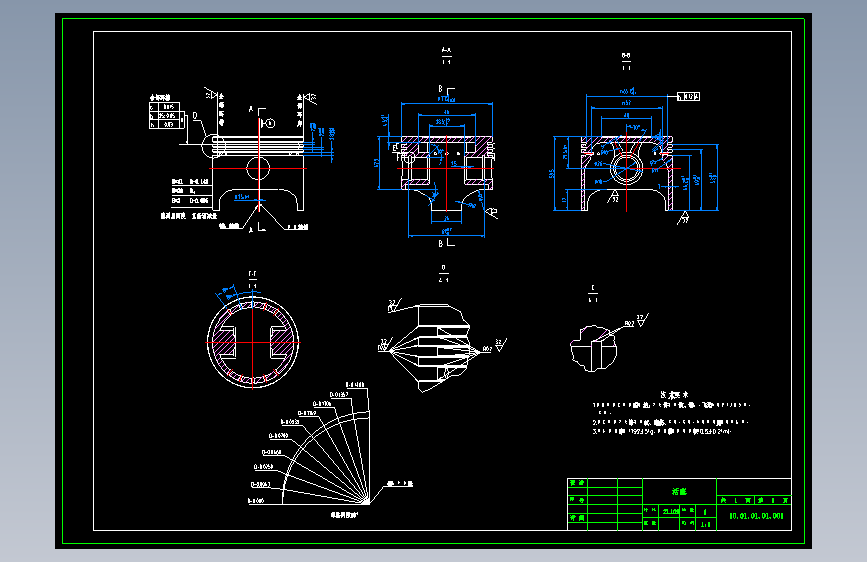Screen dimensions: 867x562
Task: Select the circular hatched section with red crosshair
Action: 253,342
